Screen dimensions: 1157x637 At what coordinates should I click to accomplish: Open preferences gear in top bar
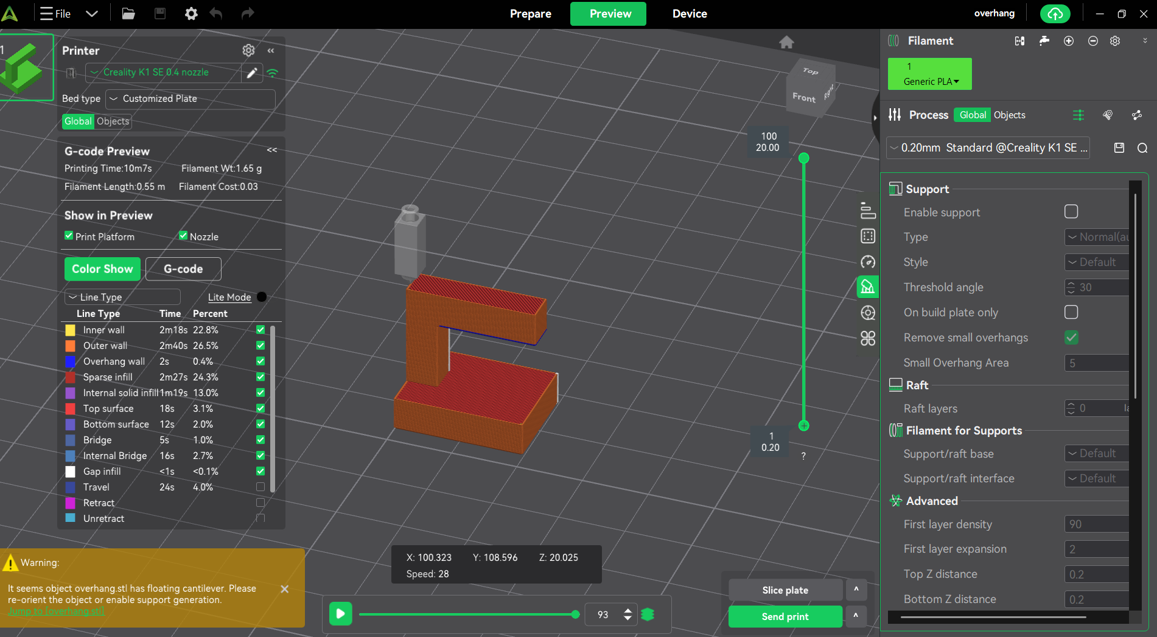coord(191,13)
